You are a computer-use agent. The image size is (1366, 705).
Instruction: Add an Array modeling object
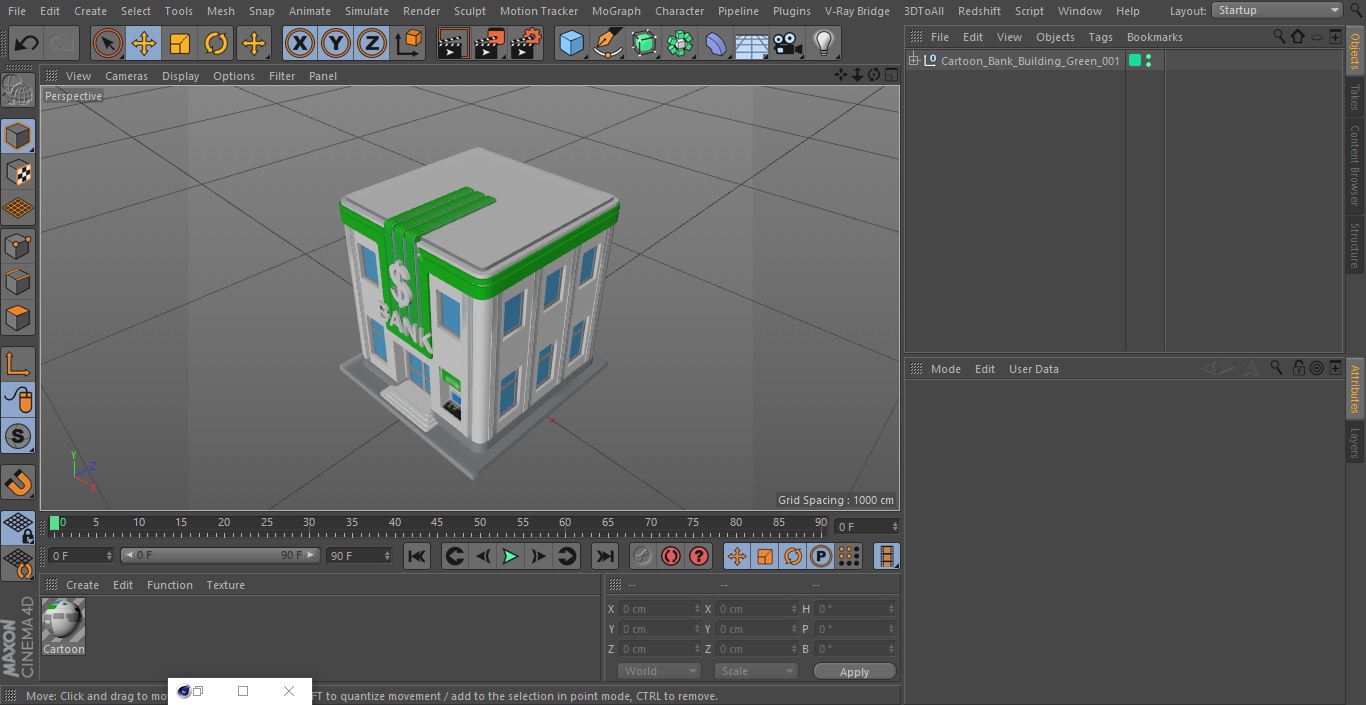680,43
